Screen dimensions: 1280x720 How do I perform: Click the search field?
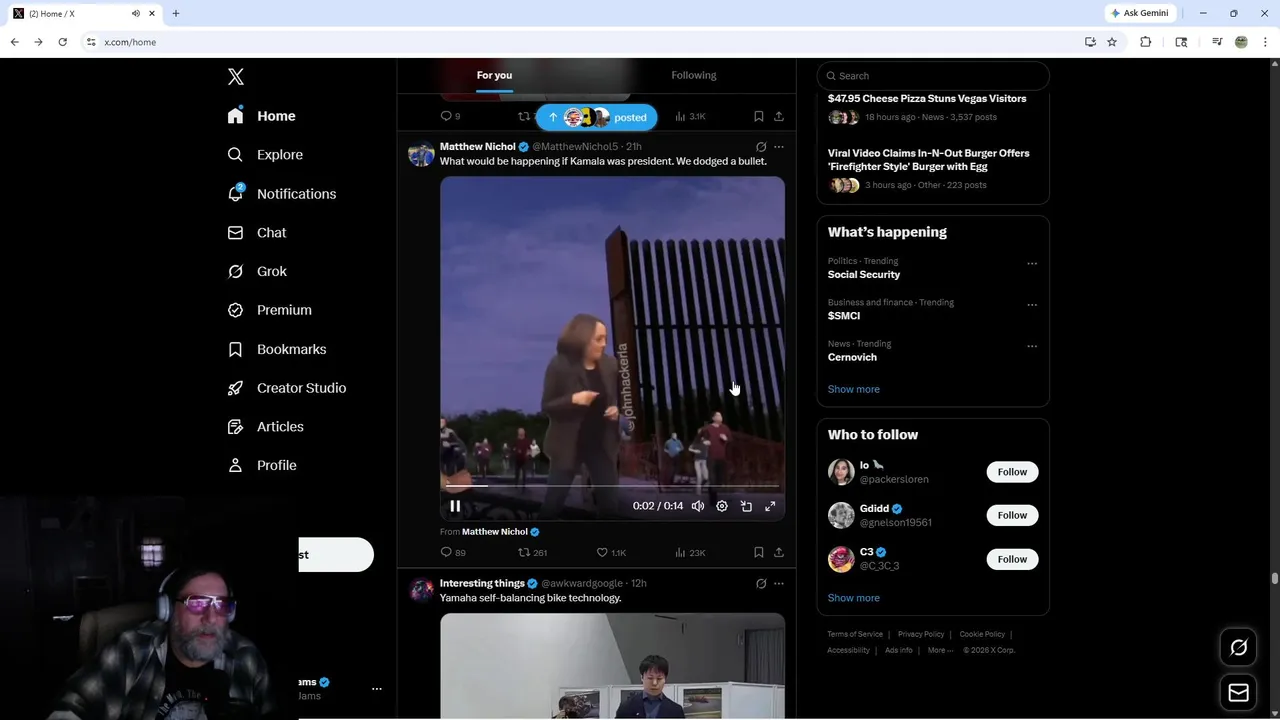(x=933, y=76)
